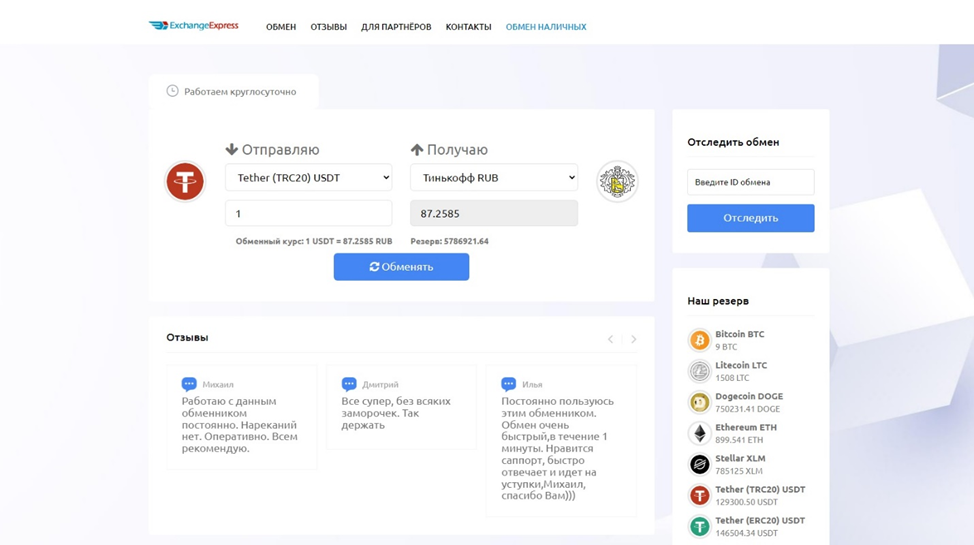
Task: Click the Отзывы heading
Action: pyautogui.click(x=187, y=337)
